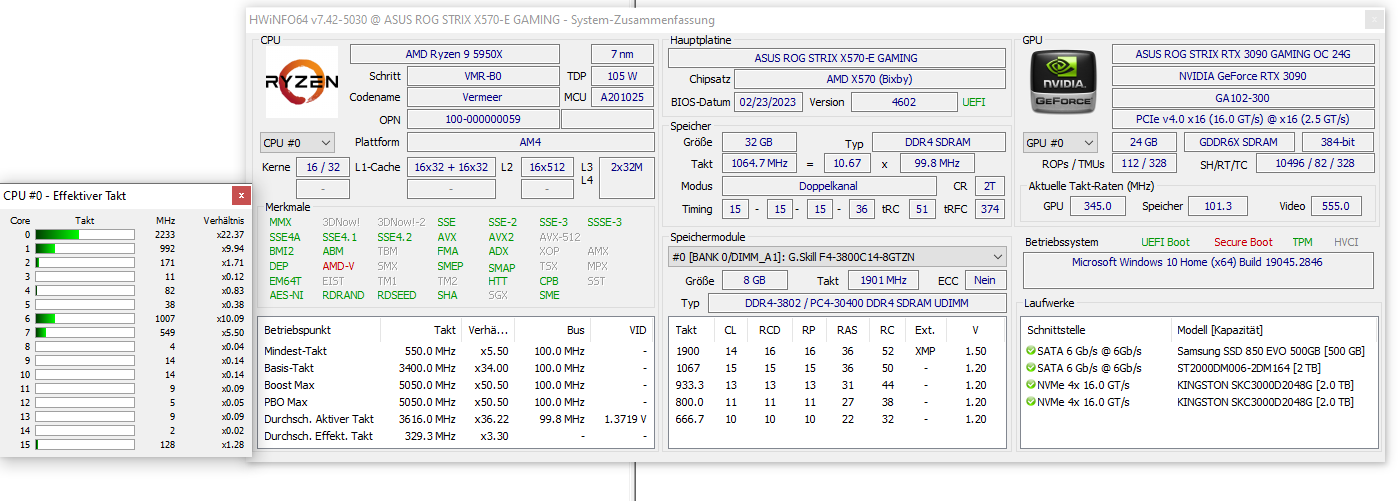Screen dimensions: 1398x501
Task: Click the Core 1 clock usage bar
Action: 85,249
